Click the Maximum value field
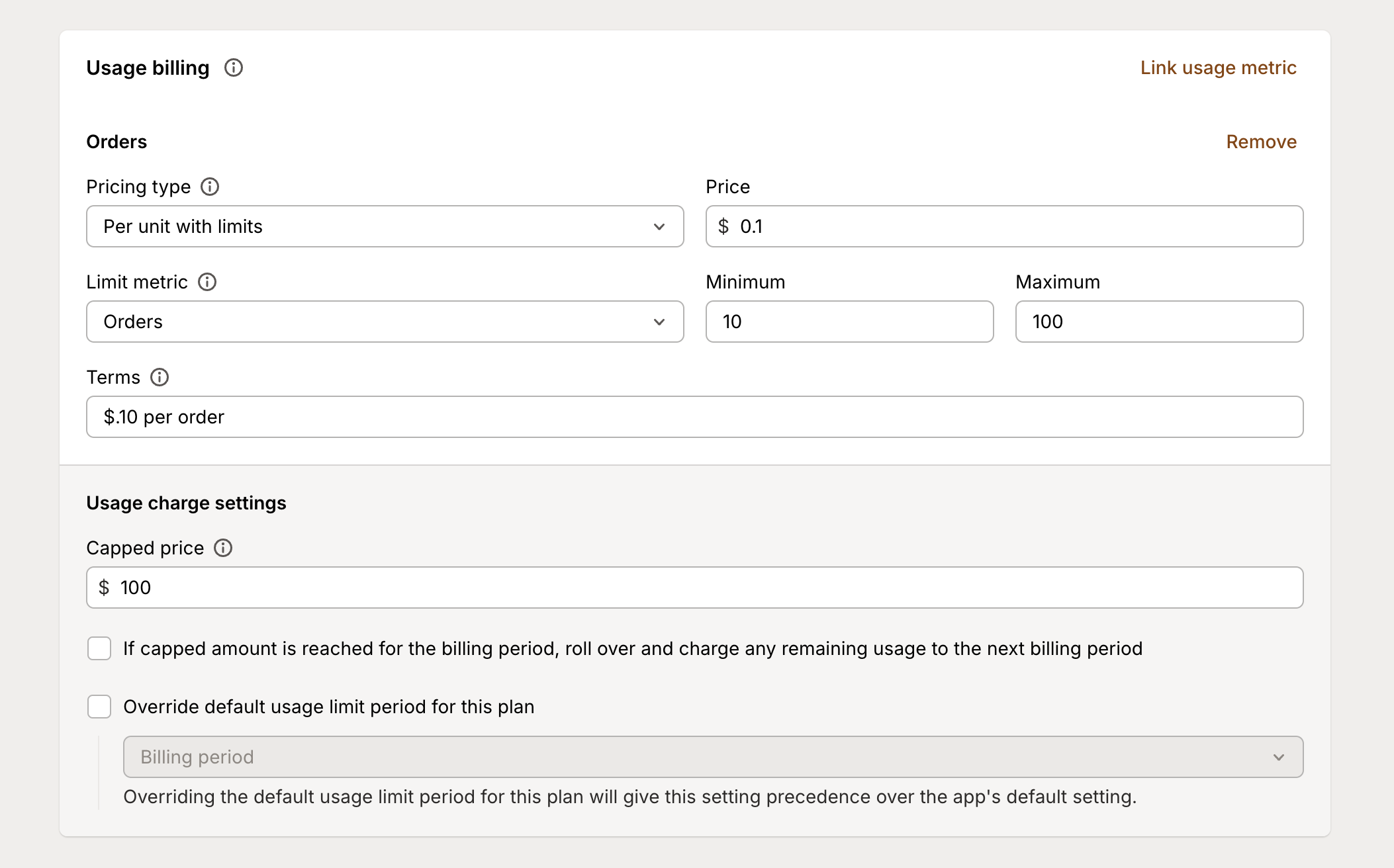 pyautogui.click(x=1158, y=322)
